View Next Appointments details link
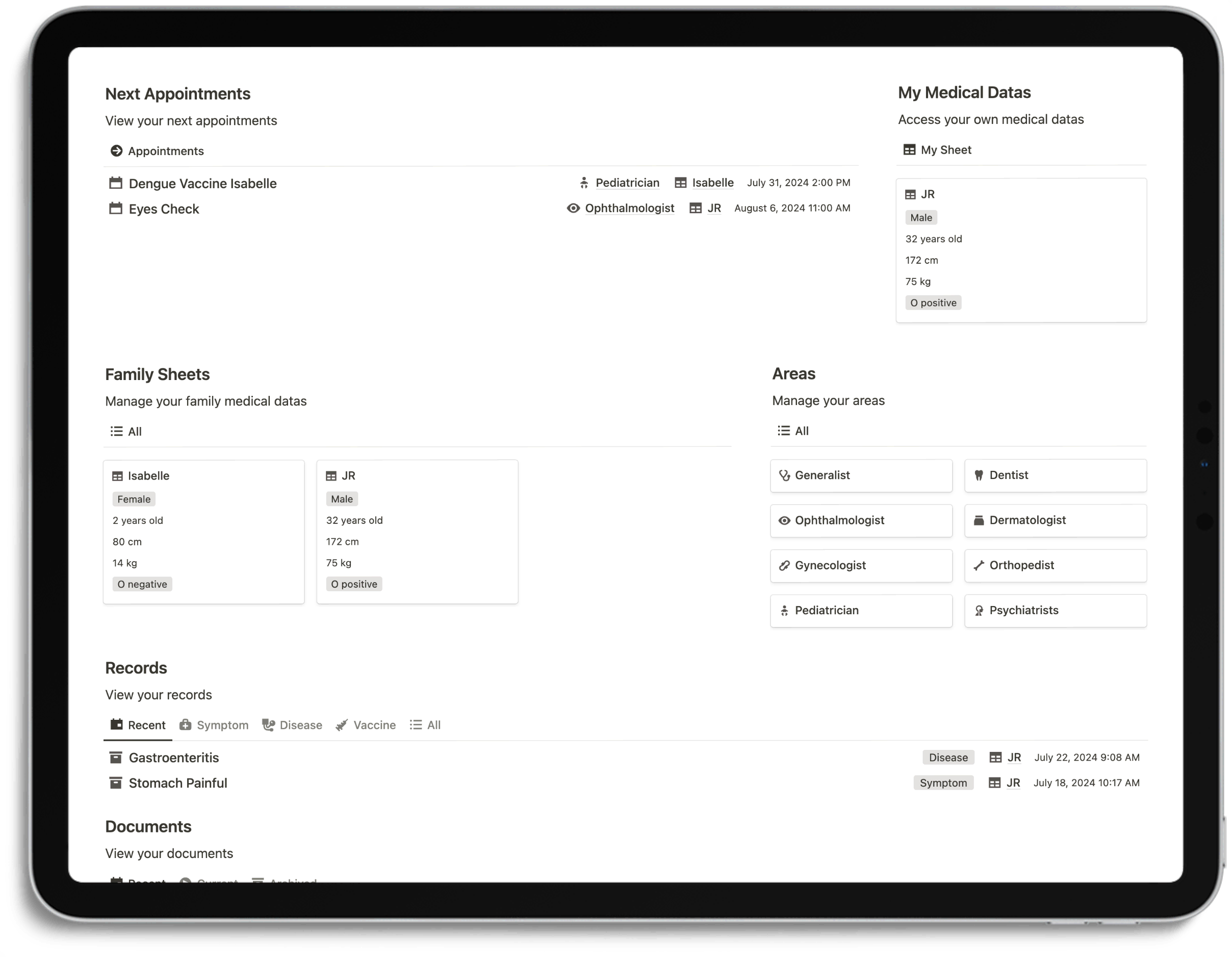 coord(156,150)
